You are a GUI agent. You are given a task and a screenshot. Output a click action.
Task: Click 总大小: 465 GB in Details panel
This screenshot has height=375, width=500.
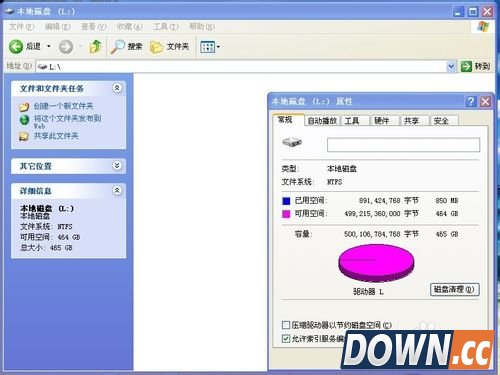click(46, 248)
